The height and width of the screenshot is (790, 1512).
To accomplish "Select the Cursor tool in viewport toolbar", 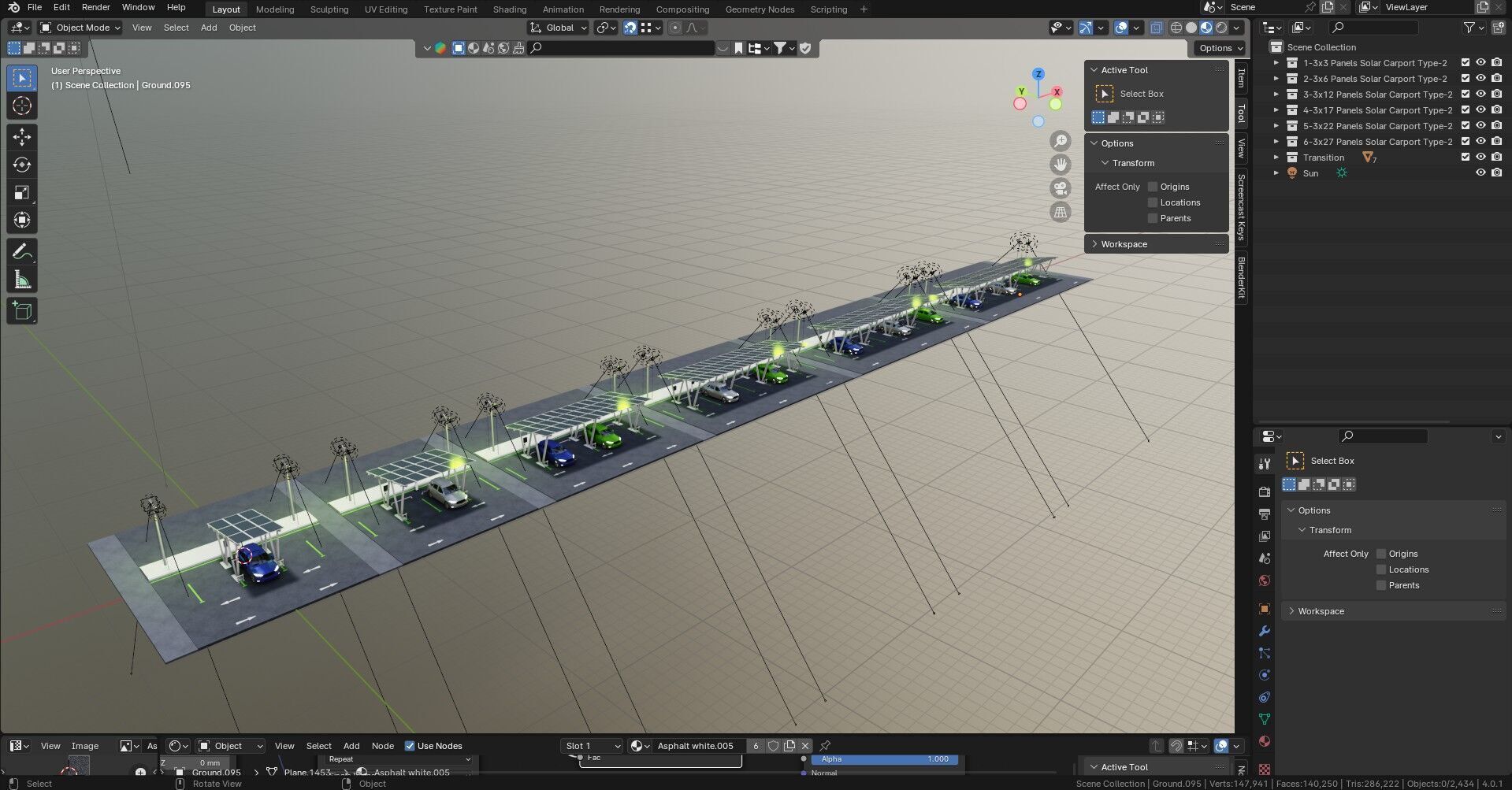I will click(22, 106).
